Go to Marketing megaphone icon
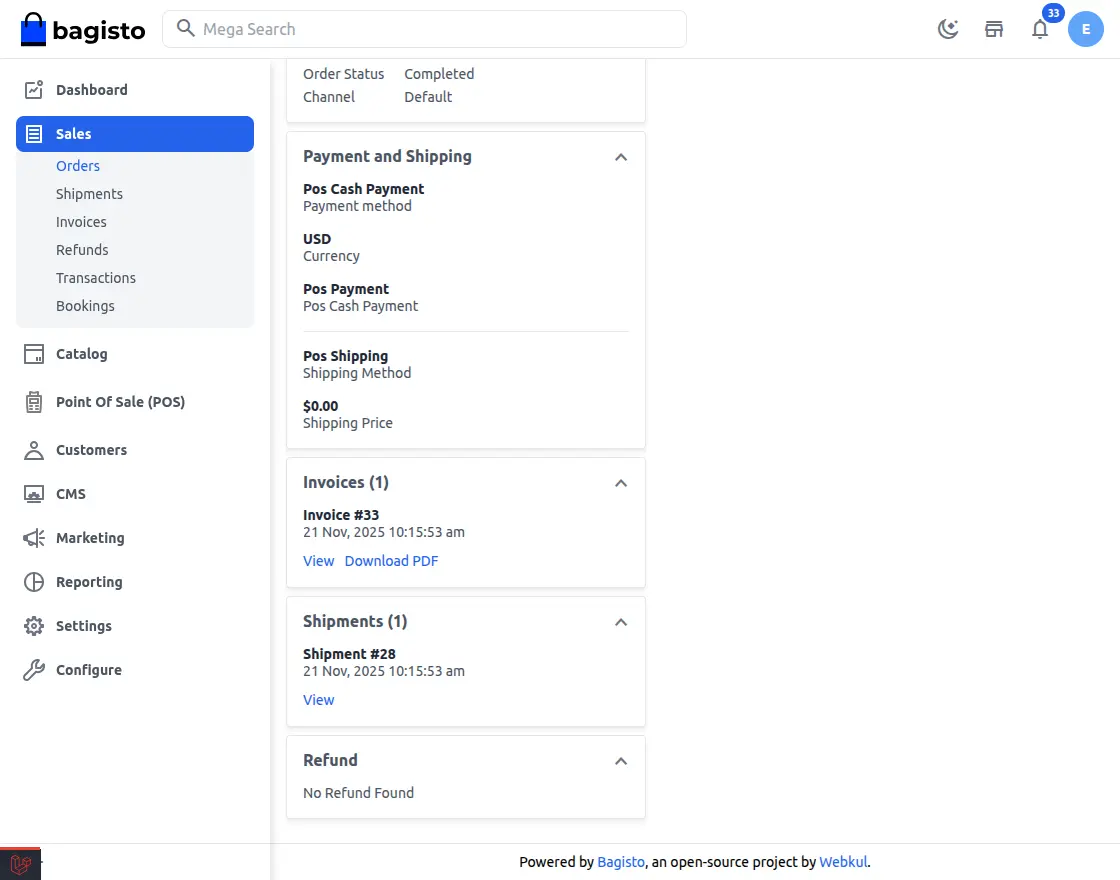Screen dimensions: 1120x880 pos(34,538)
